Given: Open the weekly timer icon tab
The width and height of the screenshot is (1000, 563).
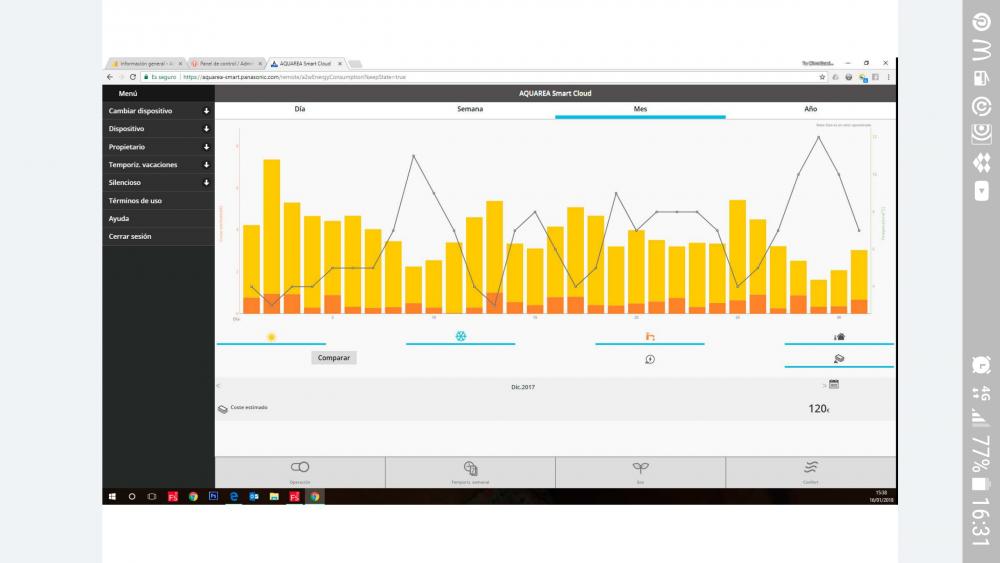Looking at the screenshot, I should coord(470,469).
